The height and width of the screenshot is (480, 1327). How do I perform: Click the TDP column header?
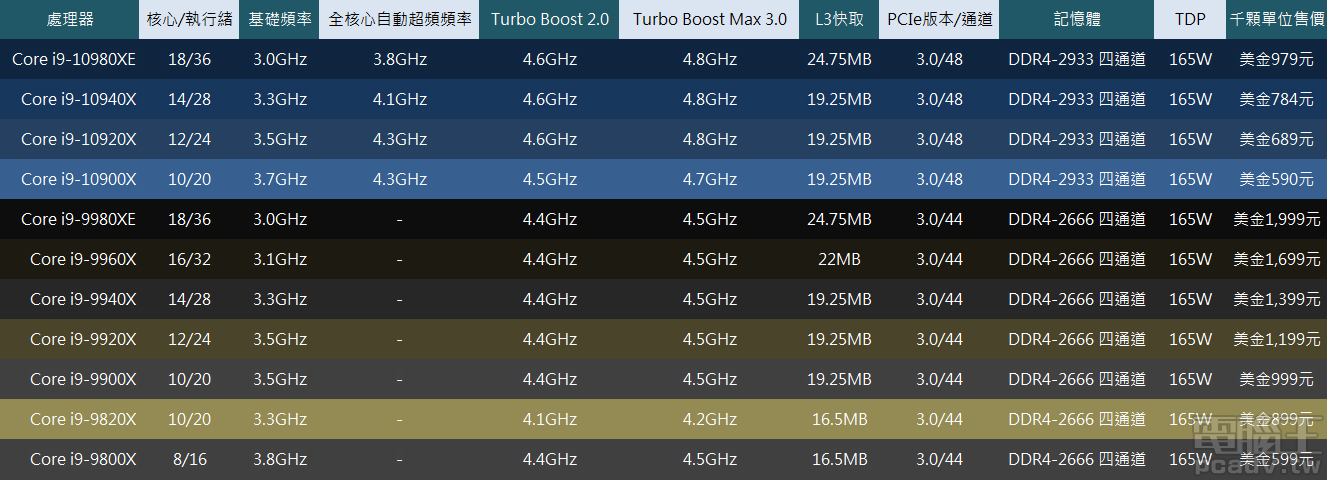(x=1190, y=19)
